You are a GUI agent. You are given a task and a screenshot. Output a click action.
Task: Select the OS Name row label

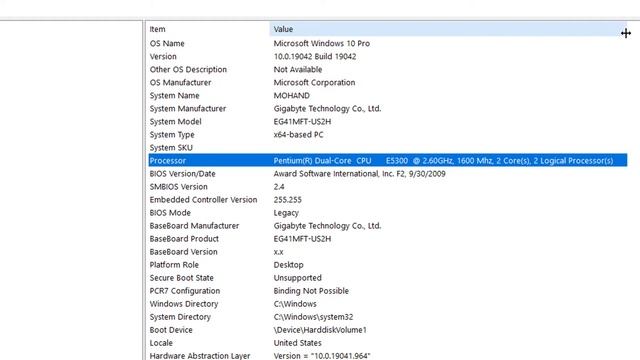coord(167,43)
